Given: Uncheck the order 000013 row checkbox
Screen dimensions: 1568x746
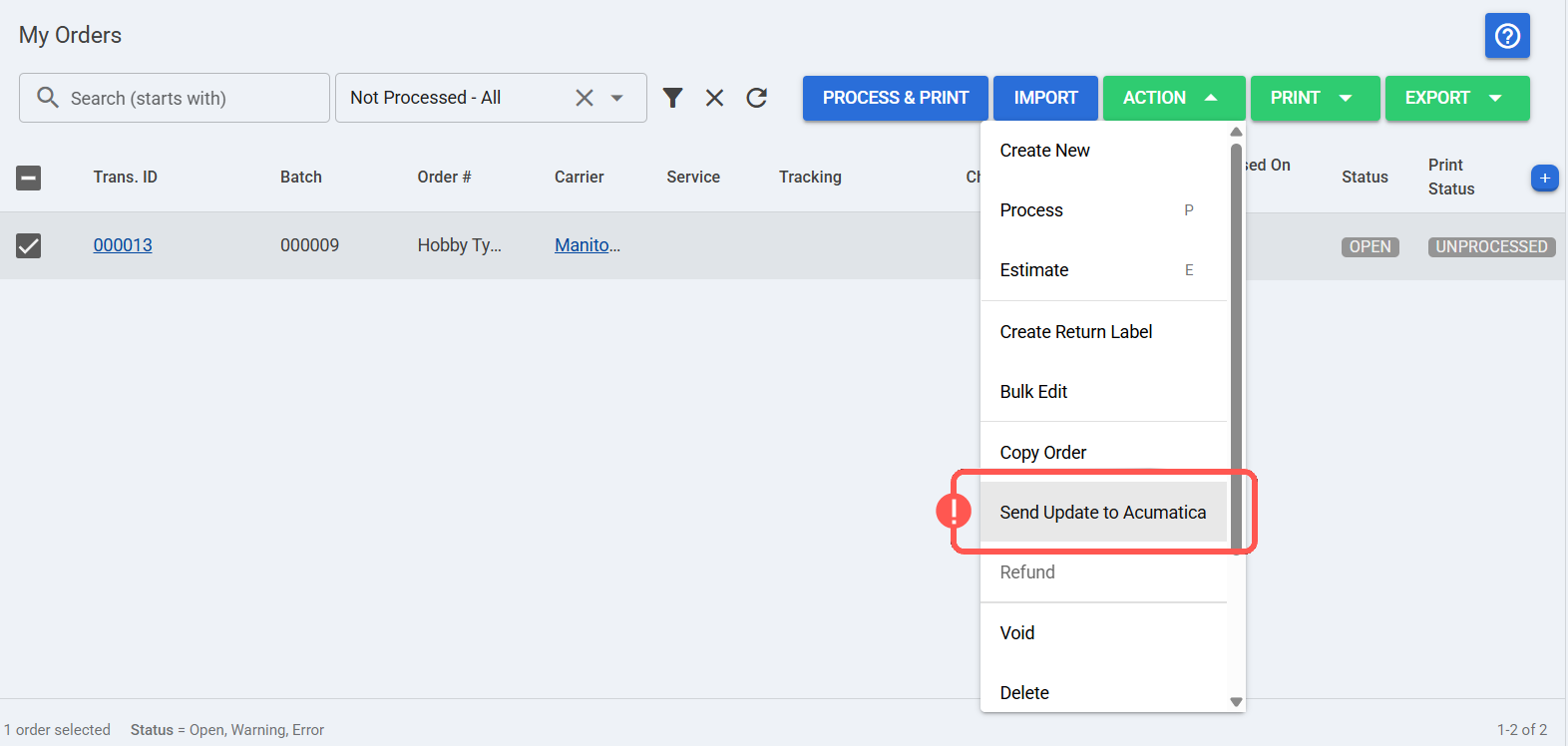Looking at the screenshot, I should point(29,245).
